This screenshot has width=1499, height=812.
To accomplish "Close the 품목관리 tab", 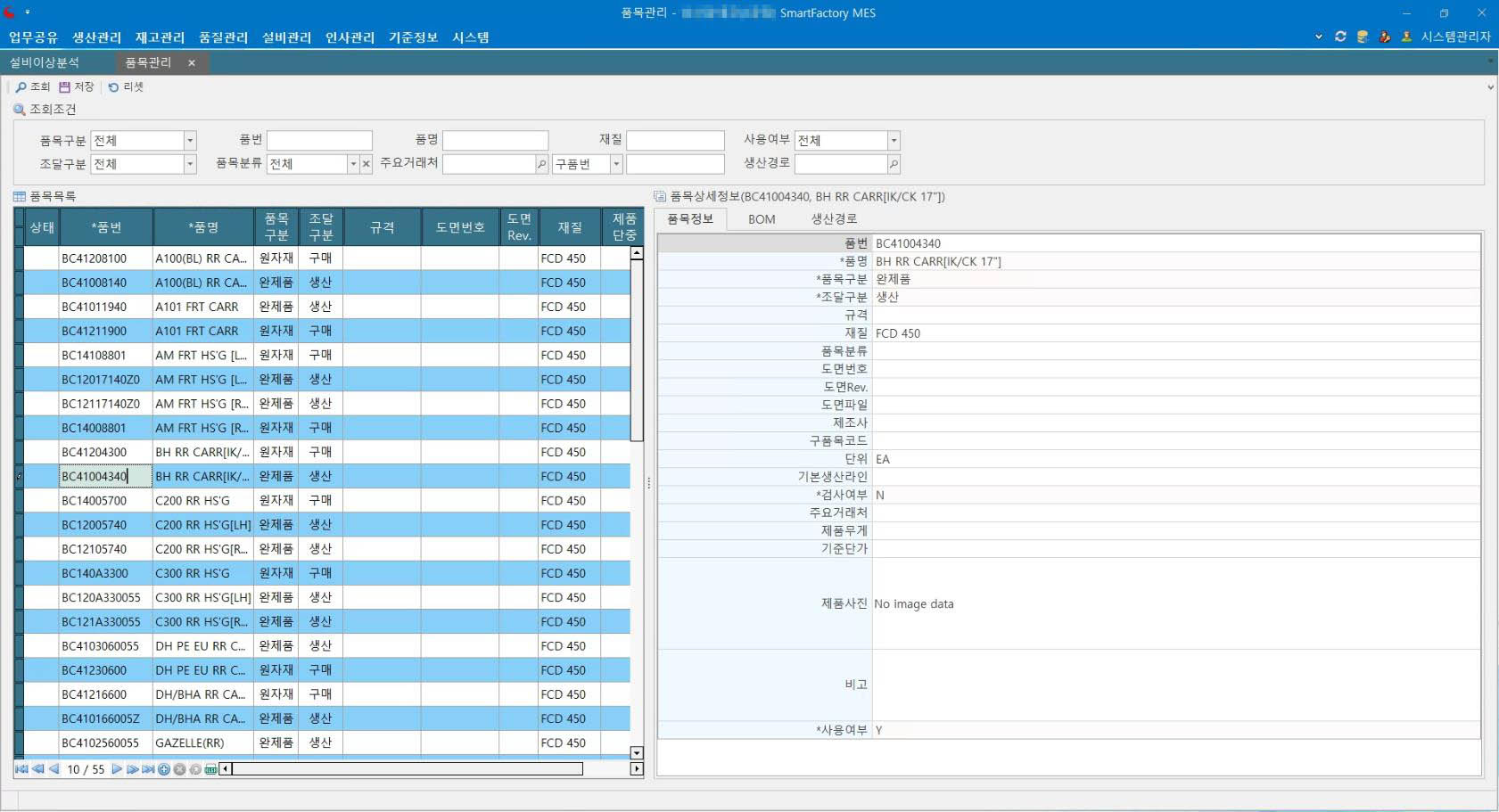I will (x=192, y=62).
